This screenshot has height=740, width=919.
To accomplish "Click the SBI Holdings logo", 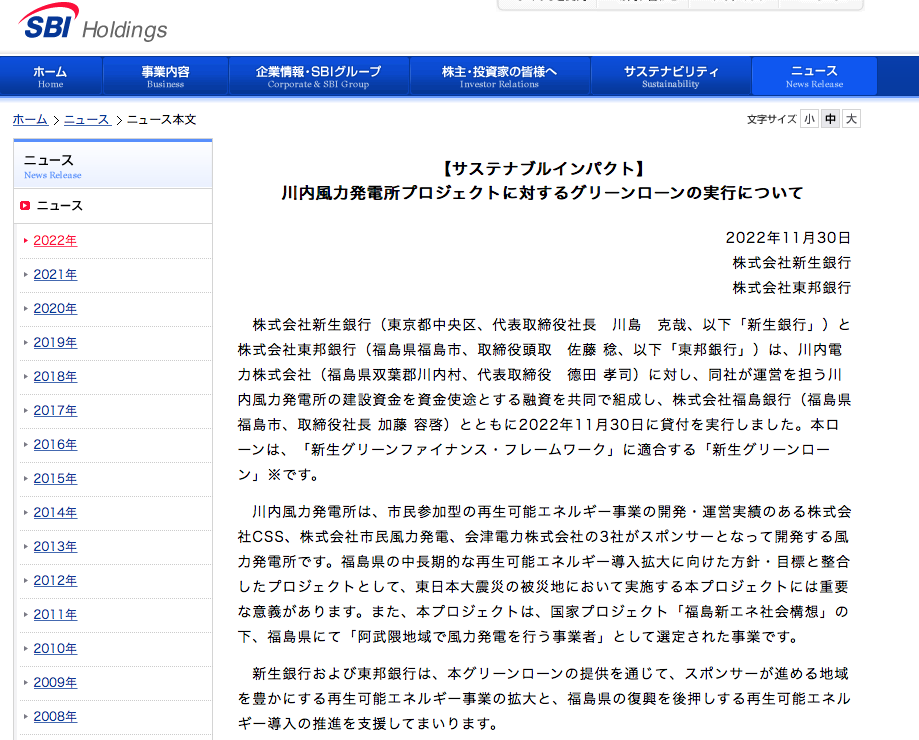I will 93,23.
